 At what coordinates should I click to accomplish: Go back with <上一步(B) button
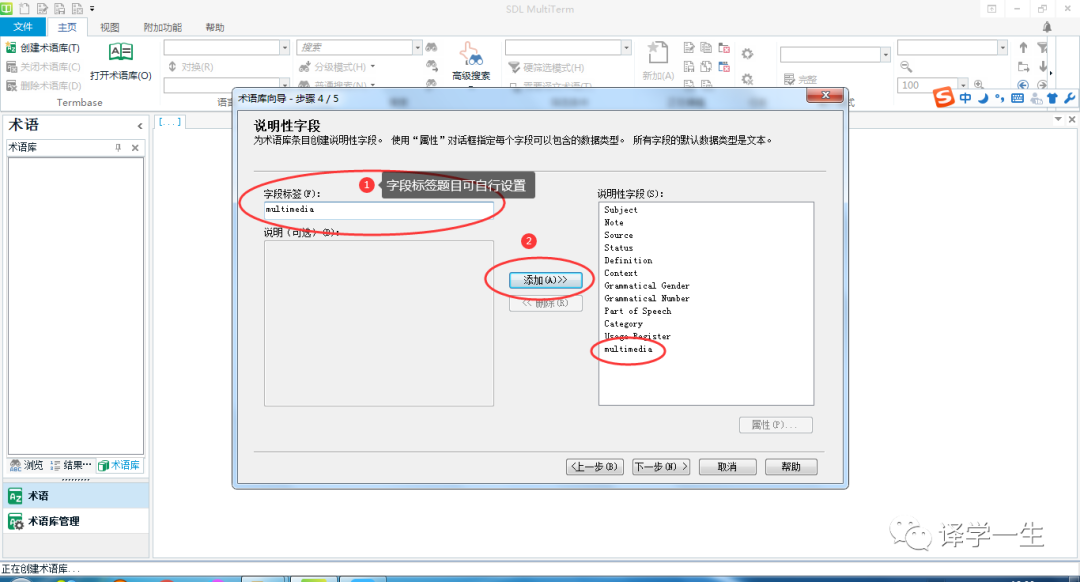pyautogui.click(x=595, y=467)
